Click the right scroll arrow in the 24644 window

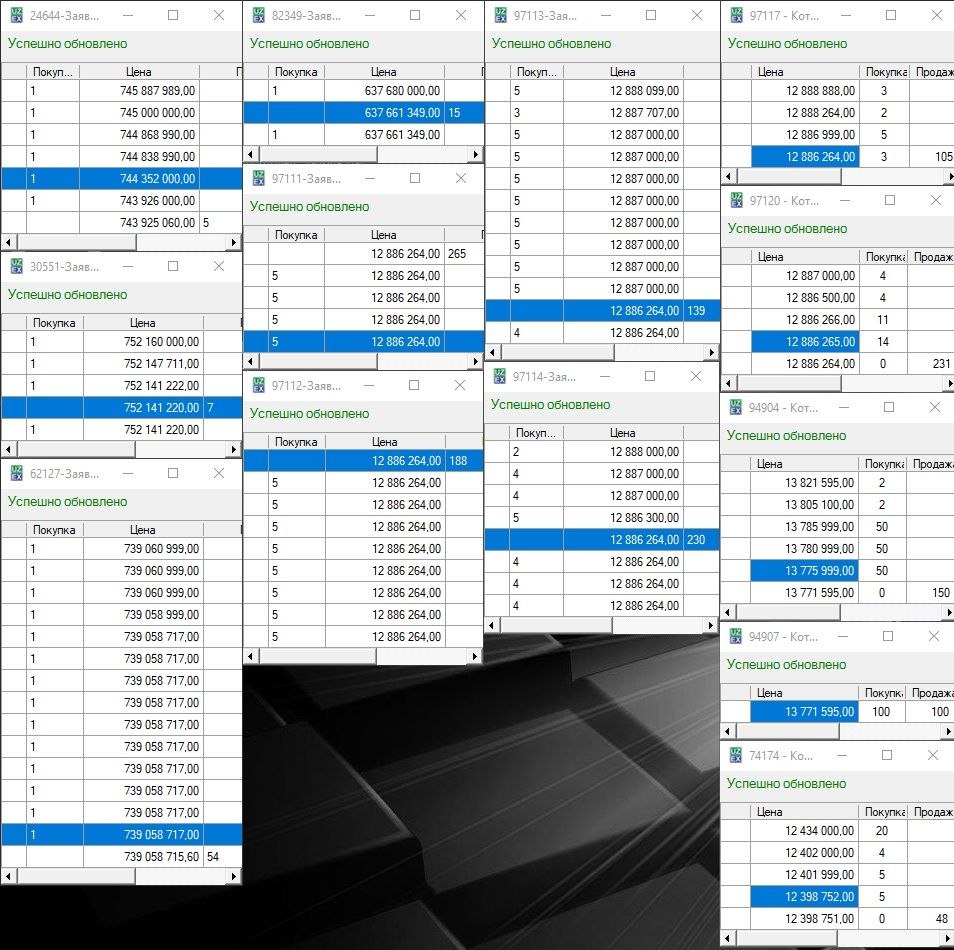point(234,243)
